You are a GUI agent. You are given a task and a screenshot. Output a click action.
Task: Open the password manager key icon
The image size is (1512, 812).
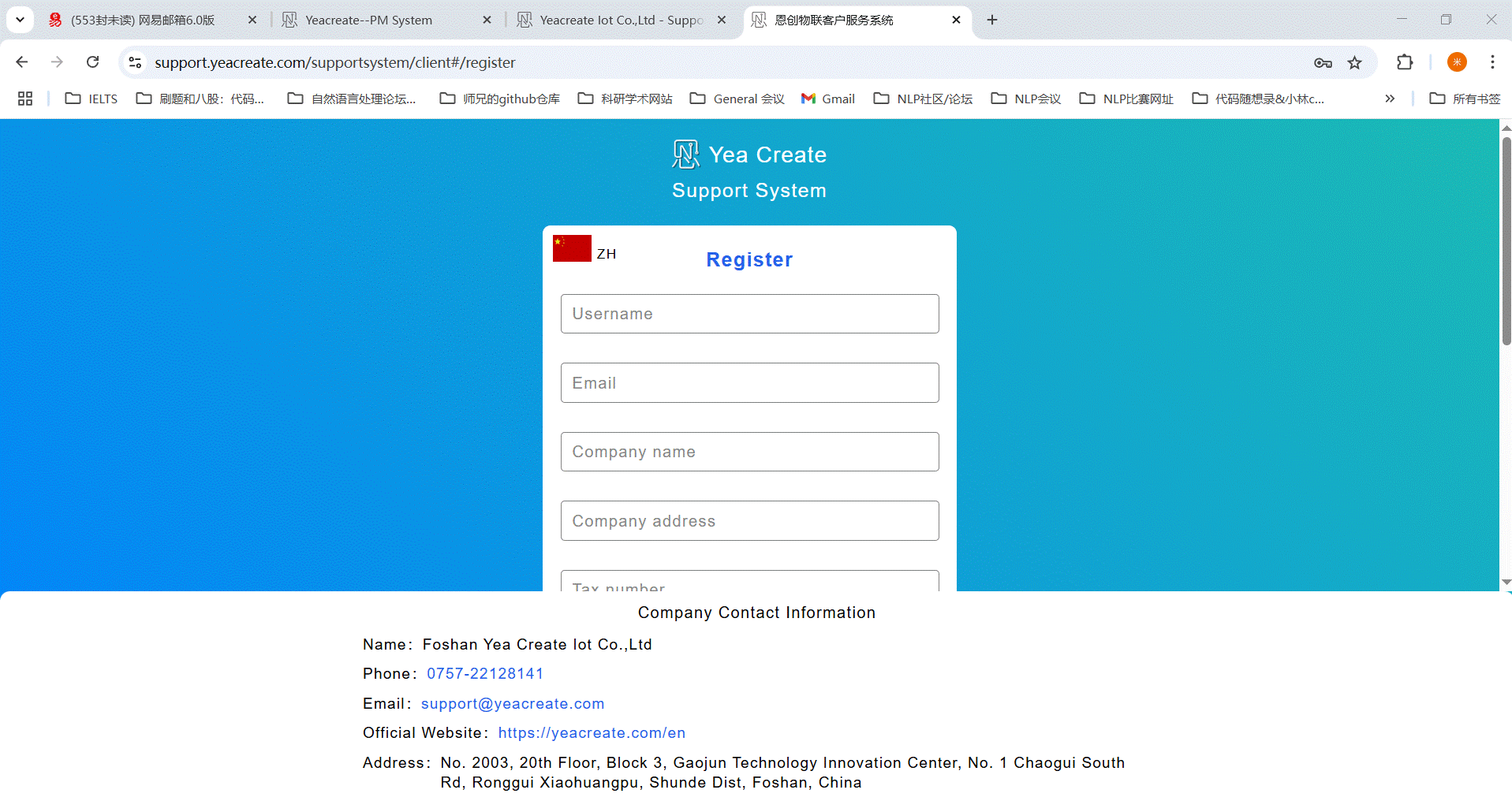click(x=1323, y=63)
